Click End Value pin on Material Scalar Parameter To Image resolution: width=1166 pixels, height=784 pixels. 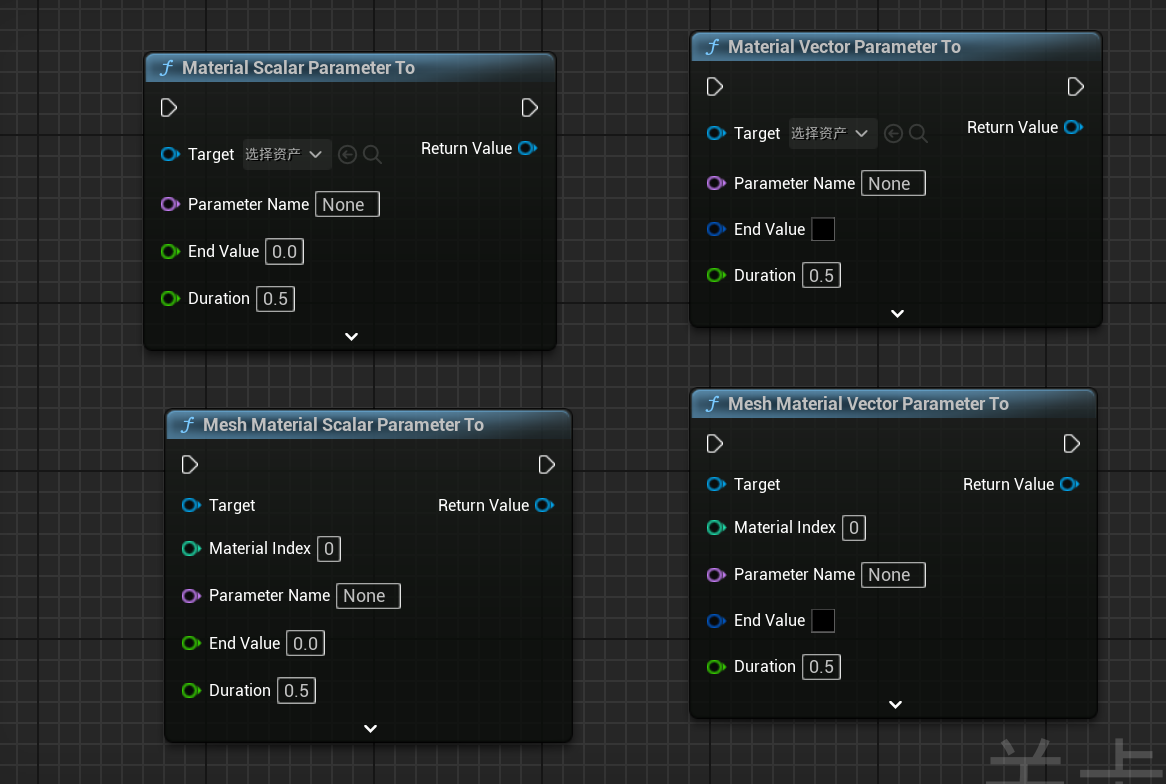(170, 251)
